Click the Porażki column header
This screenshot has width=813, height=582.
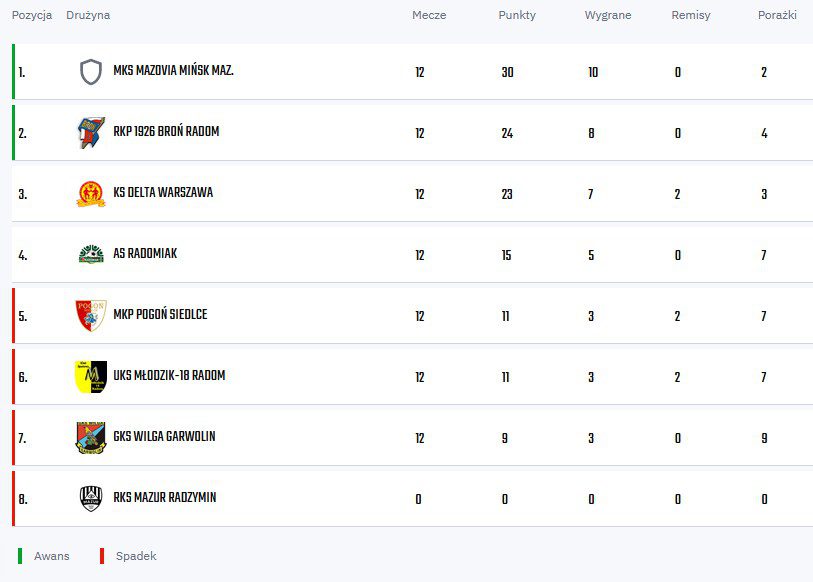coord(777,16)
